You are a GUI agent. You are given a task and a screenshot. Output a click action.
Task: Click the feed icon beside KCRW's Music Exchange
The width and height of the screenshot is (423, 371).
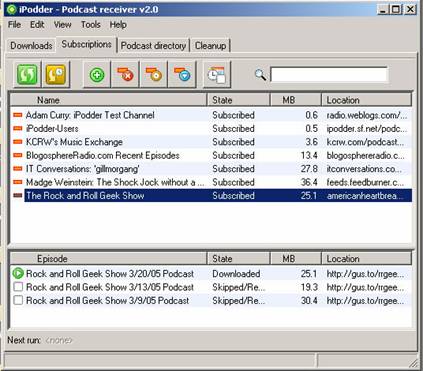(x=18, y=142)
